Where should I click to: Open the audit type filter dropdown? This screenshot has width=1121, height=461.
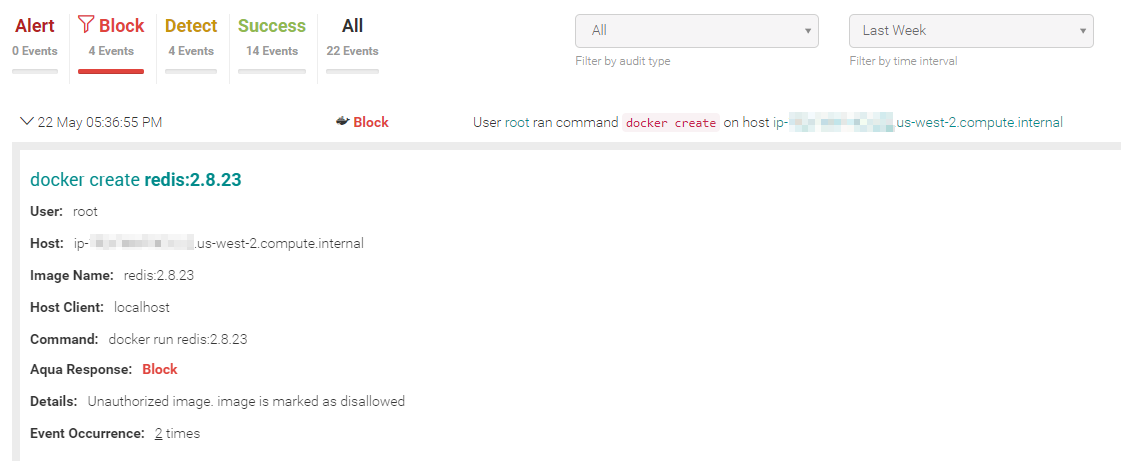coord(696,31)
